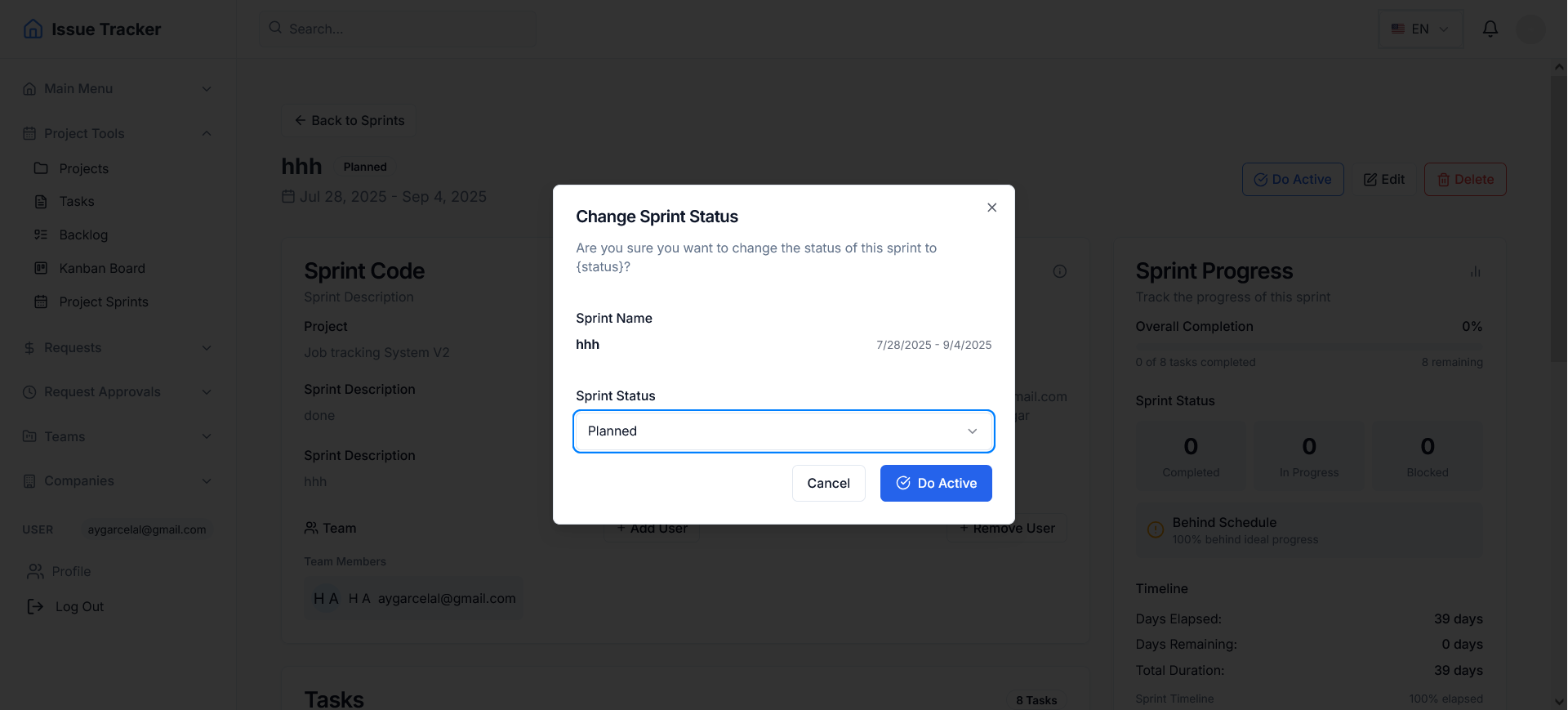Click the US flag language icon
The height and width of the screenshot is (710, 1568).
pos(1398,29)
